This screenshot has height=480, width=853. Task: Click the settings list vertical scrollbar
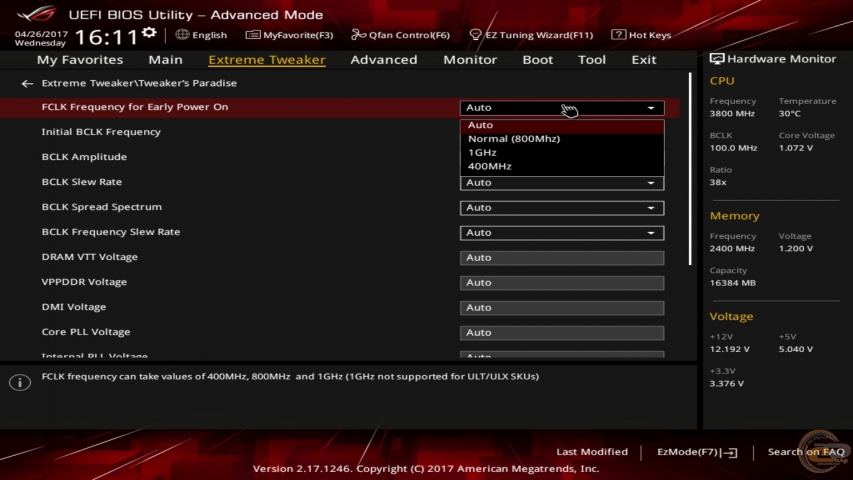coord(690,169)
